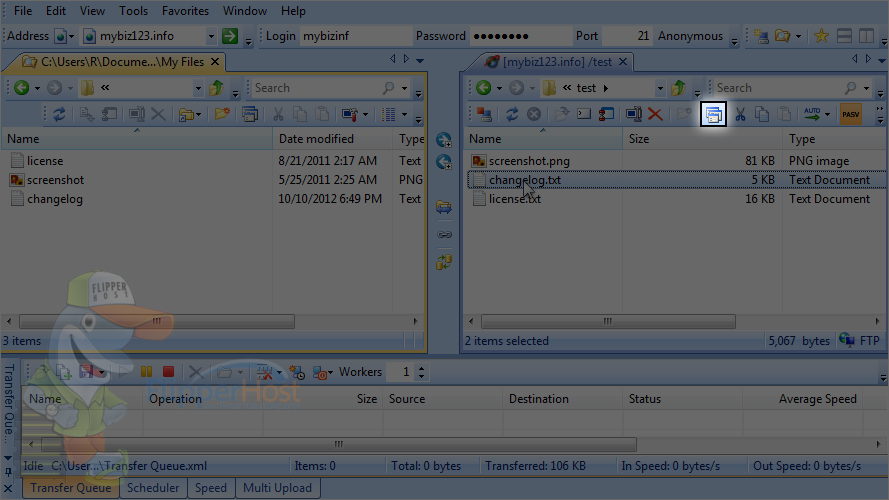
Task: Cut selection in local pane toolbar
Action: click(278, 115)
